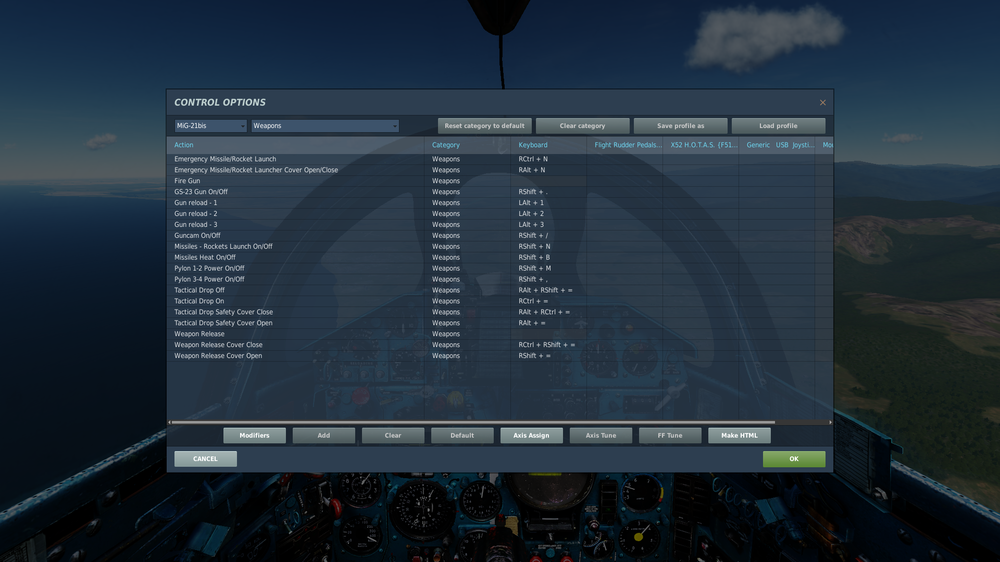1000x562 pixels.
Task: Click the Axis Assign button
Action: pyautogui.click(x=531, y=436)
